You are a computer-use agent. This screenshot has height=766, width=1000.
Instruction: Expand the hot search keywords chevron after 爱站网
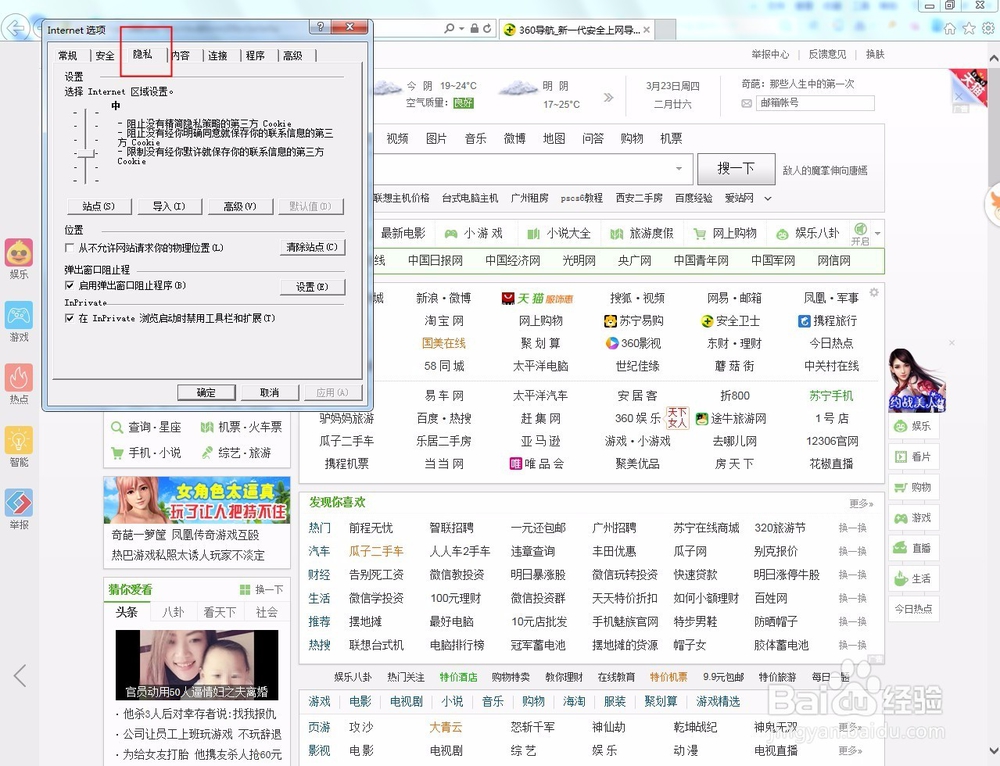point(768,198)
